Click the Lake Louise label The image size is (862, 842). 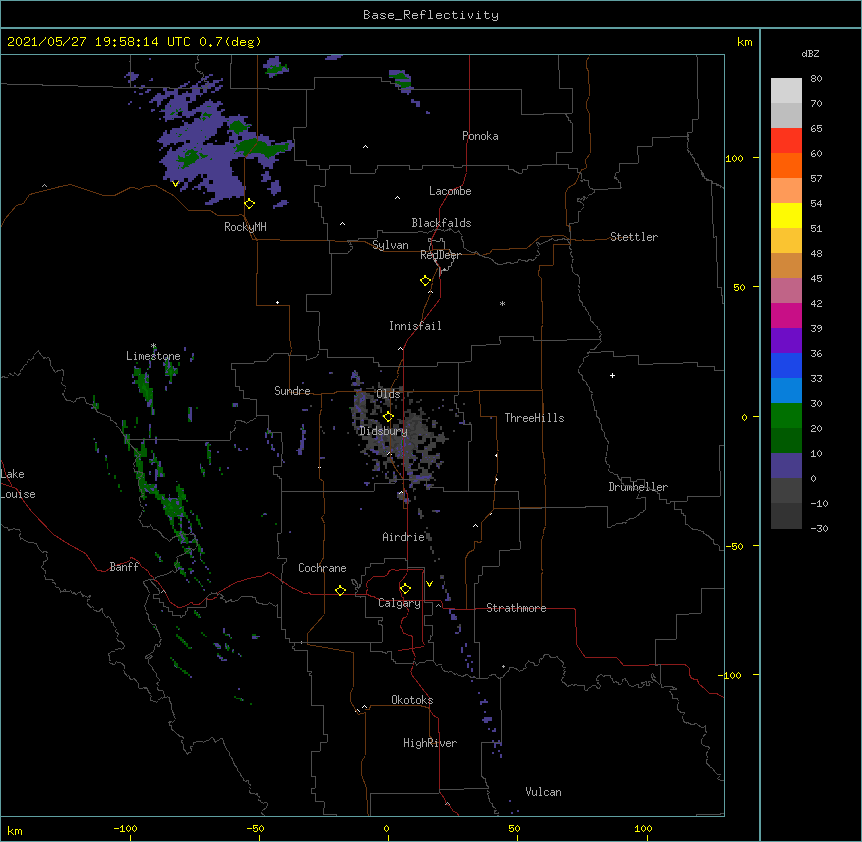(18, 484)
